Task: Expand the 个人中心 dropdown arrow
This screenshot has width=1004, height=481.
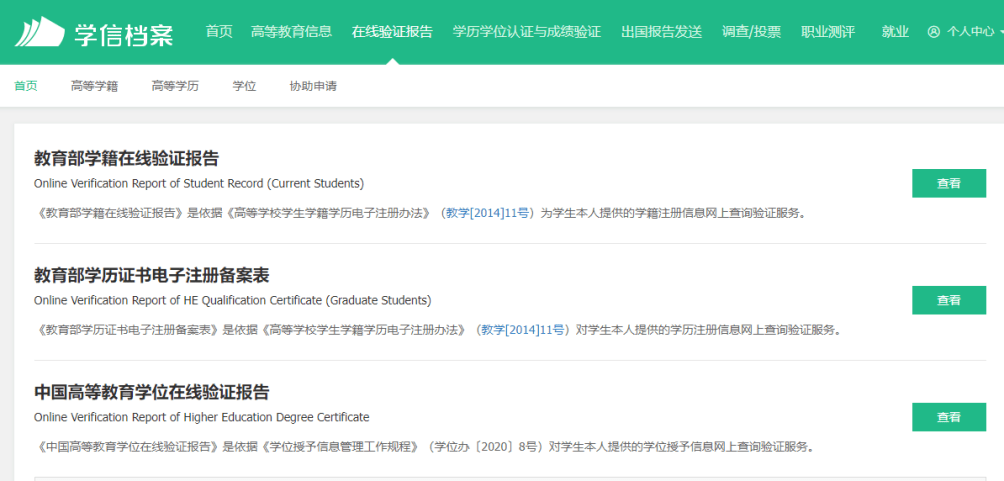Action: [x=999, y=32]
